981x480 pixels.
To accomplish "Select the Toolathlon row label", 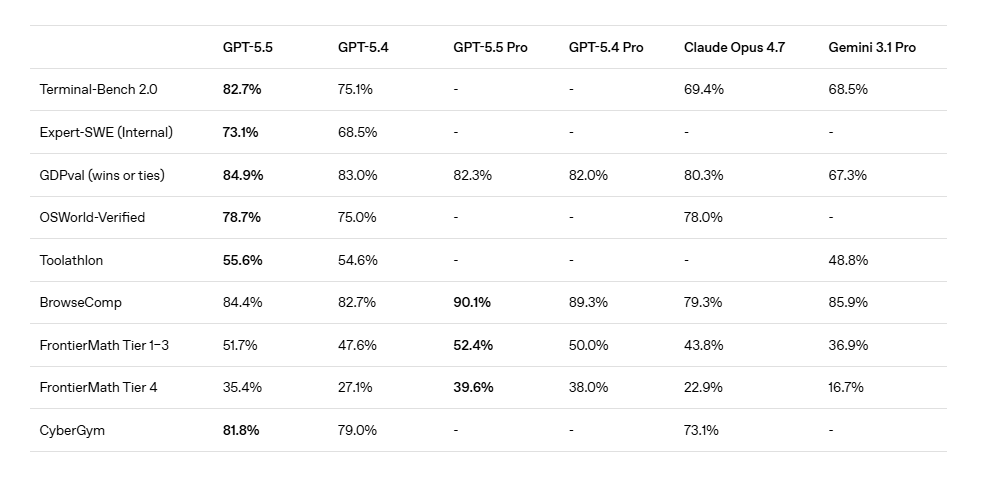I will pos(71,260).
